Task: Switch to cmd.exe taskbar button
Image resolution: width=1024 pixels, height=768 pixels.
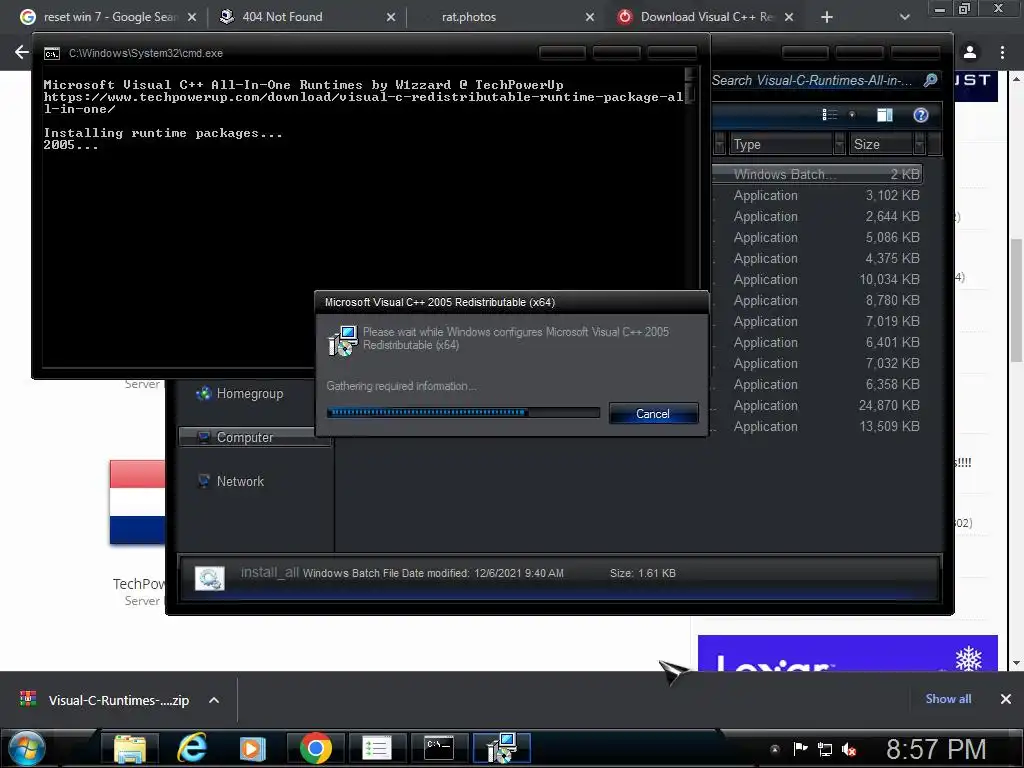Action: 438,748
